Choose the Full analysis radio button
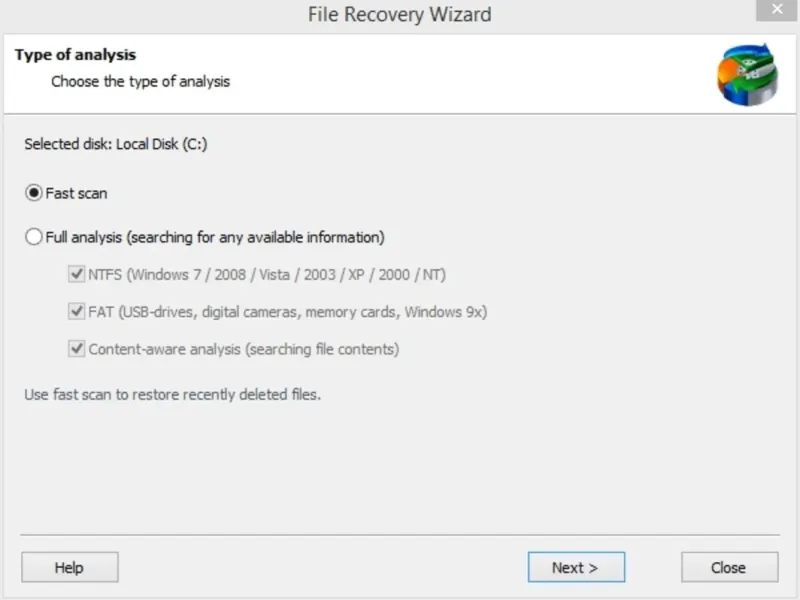This screenshot has width=800, height=600. click(x=34, y=237)
